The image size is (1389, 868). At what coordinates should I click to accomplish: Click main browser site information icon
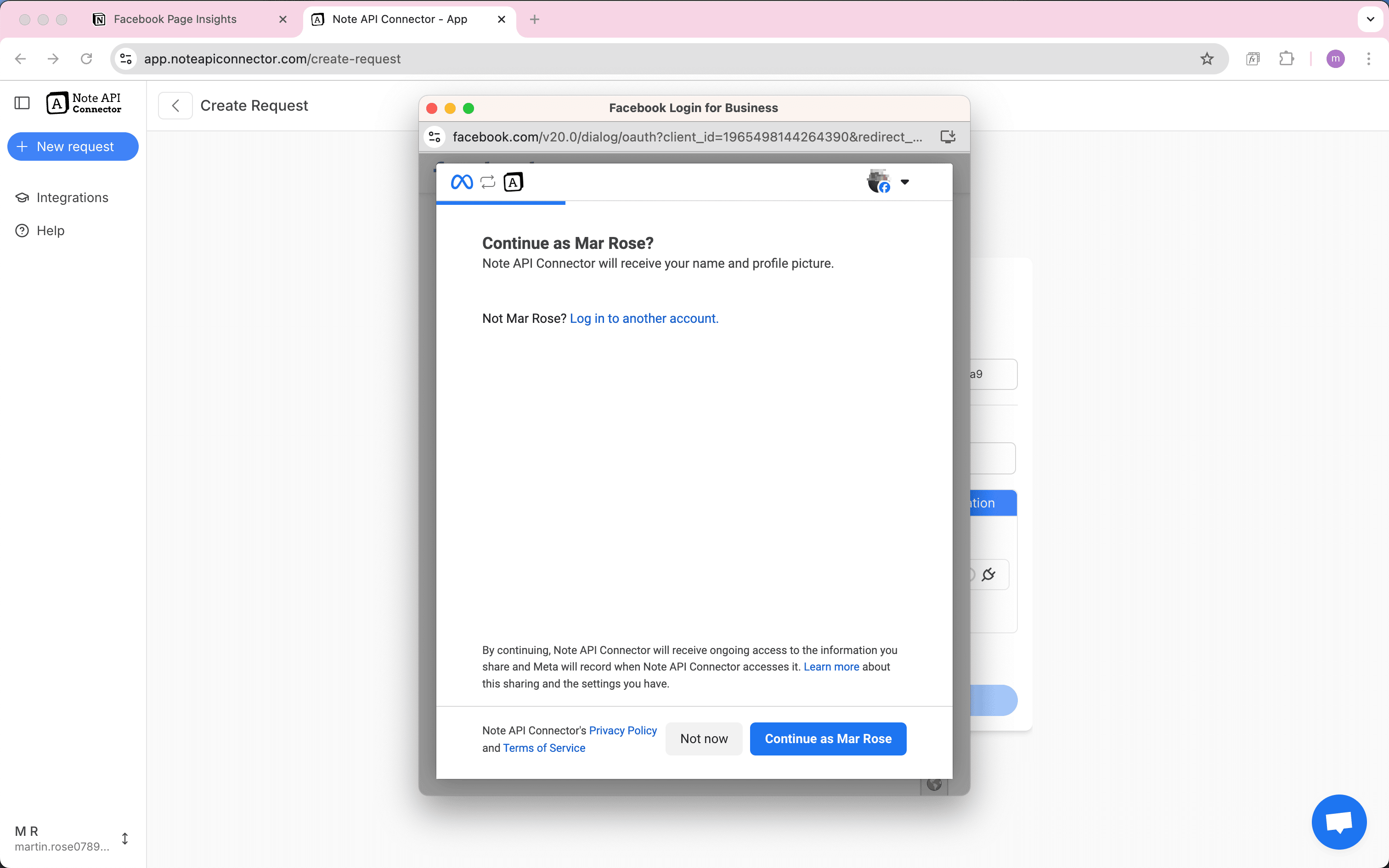126,59
